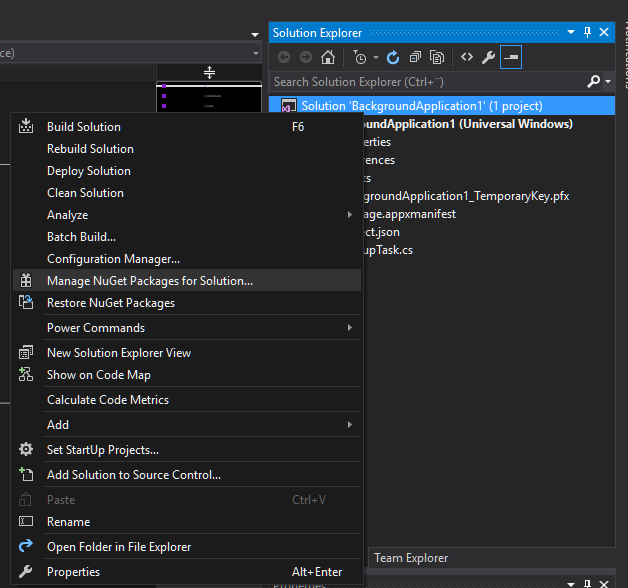Open the navigation bar combo box dropdown
The height and width of the screenshot is (588, 628).
[256, 53]
